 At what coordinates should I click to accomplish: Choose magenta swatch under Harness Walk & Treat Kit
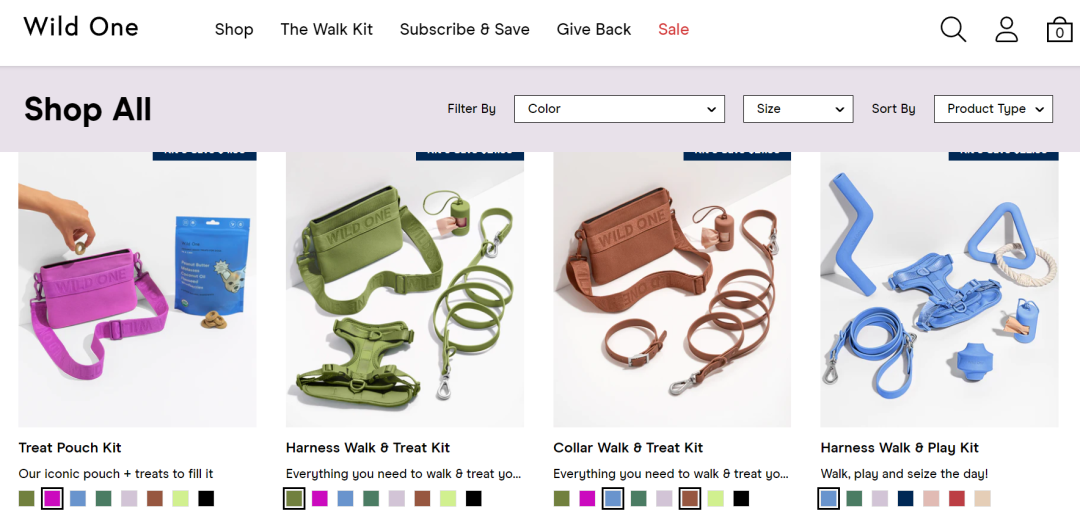[320, 498]
